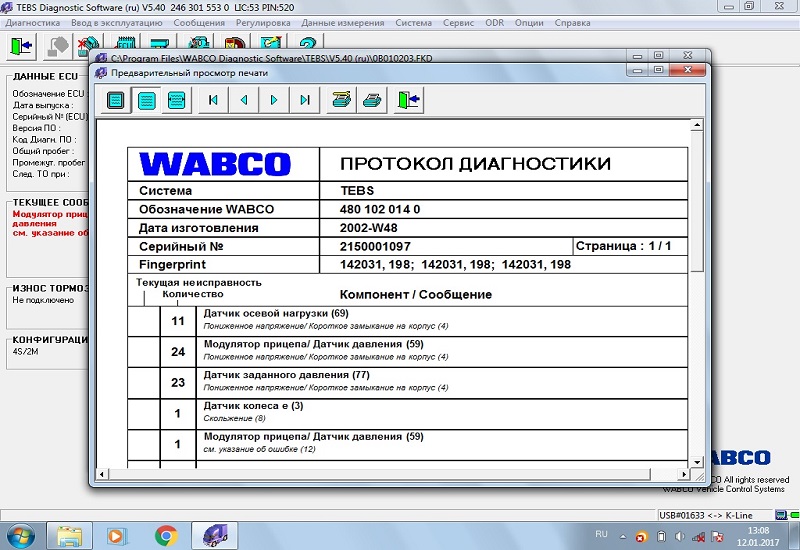The image size is (800, 550).
Task: Open Система menu
Action: pos(414,23)
